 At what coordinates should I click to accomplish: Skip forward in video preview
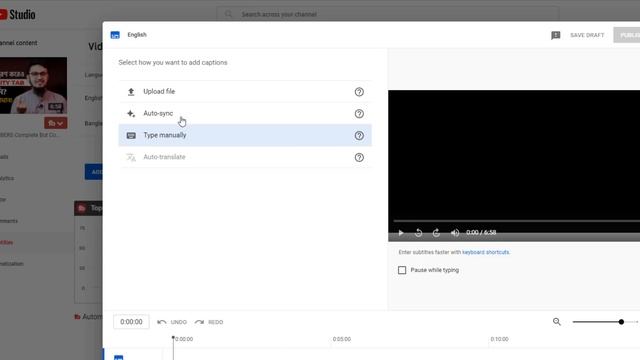click(436, 233)
